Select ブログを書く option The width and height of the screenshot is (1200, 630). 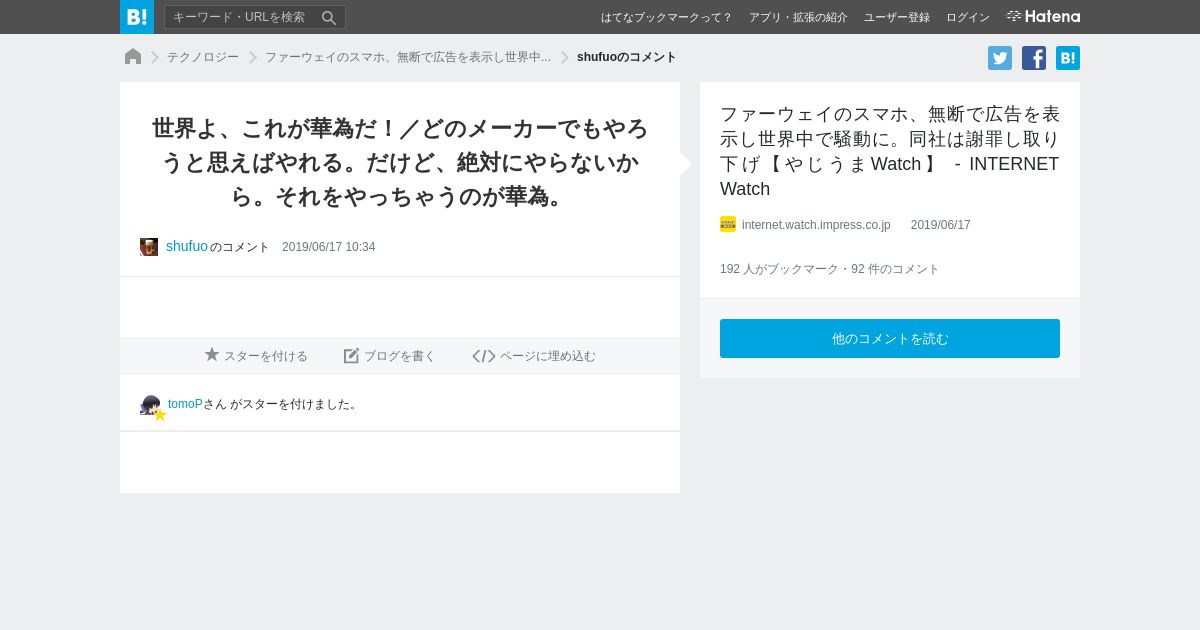(400, 356)
